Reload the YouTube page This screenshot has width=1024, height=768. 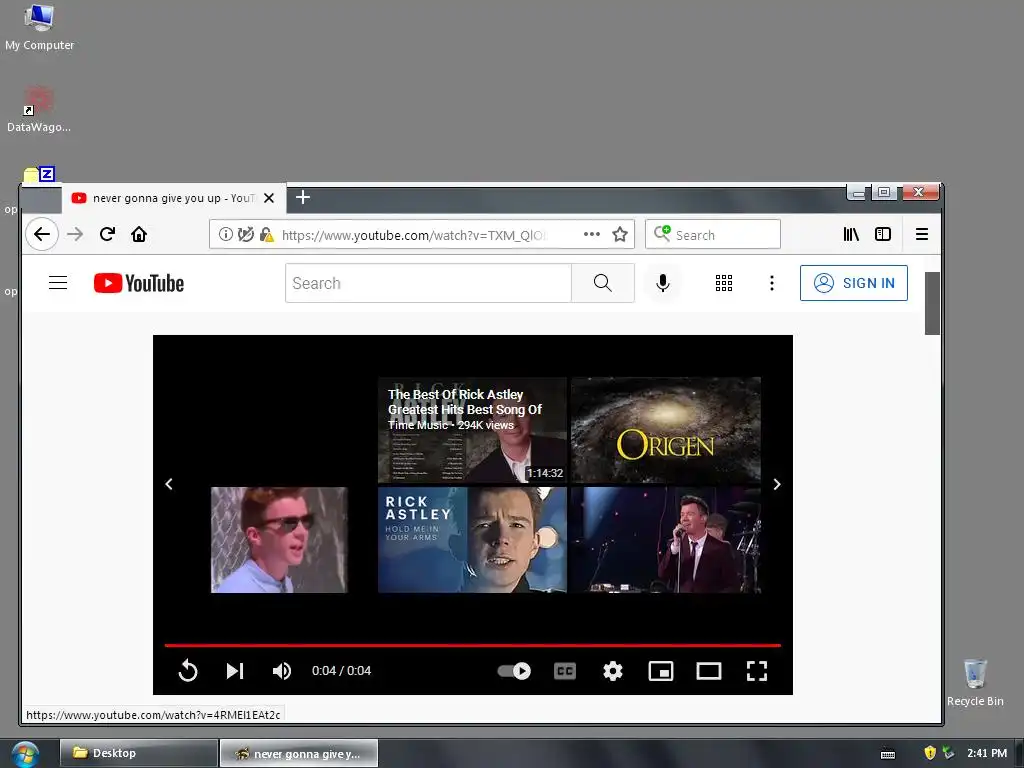[x=107, y=234]
